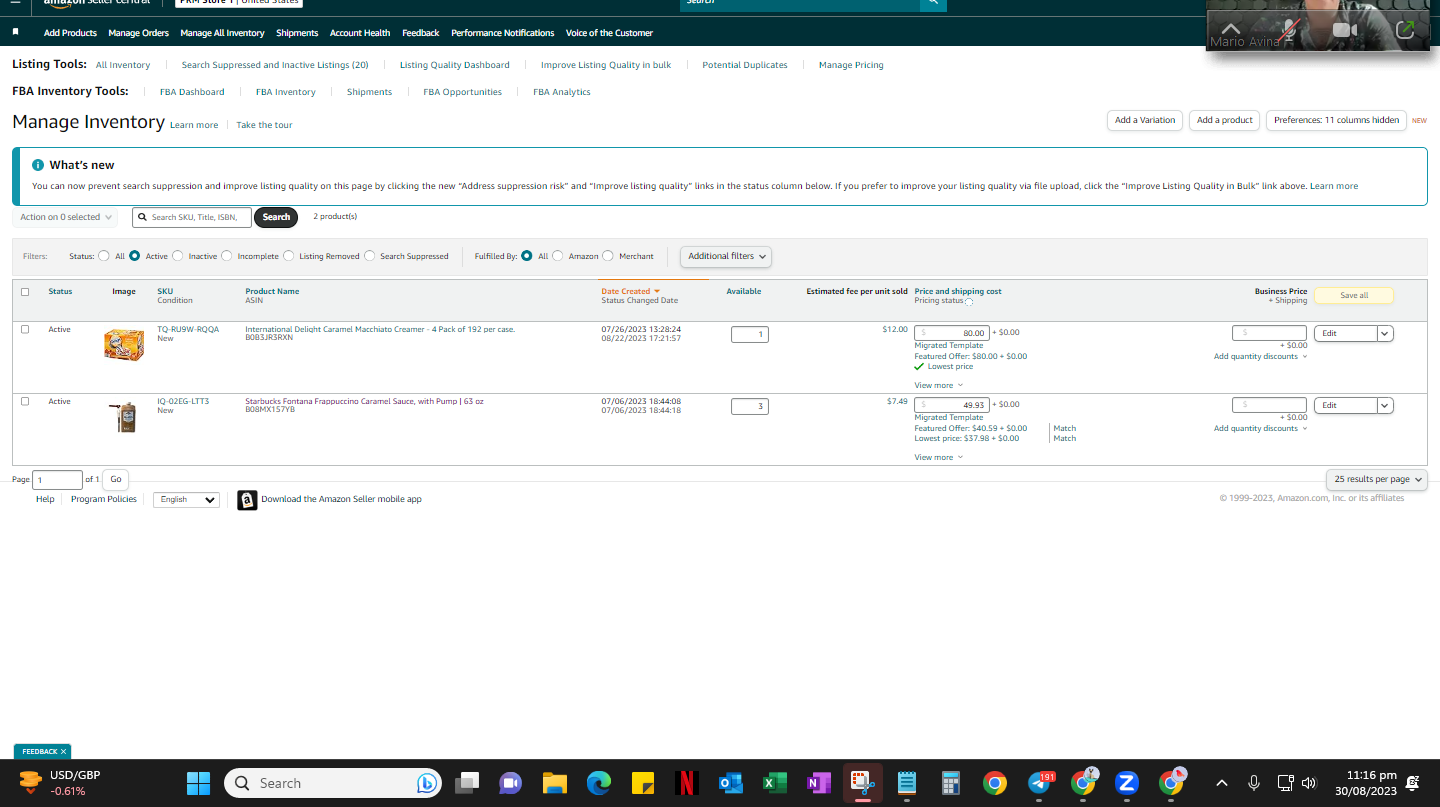
Task: Expand the Zoom overlay using the up chevron
Action: 1231,28
